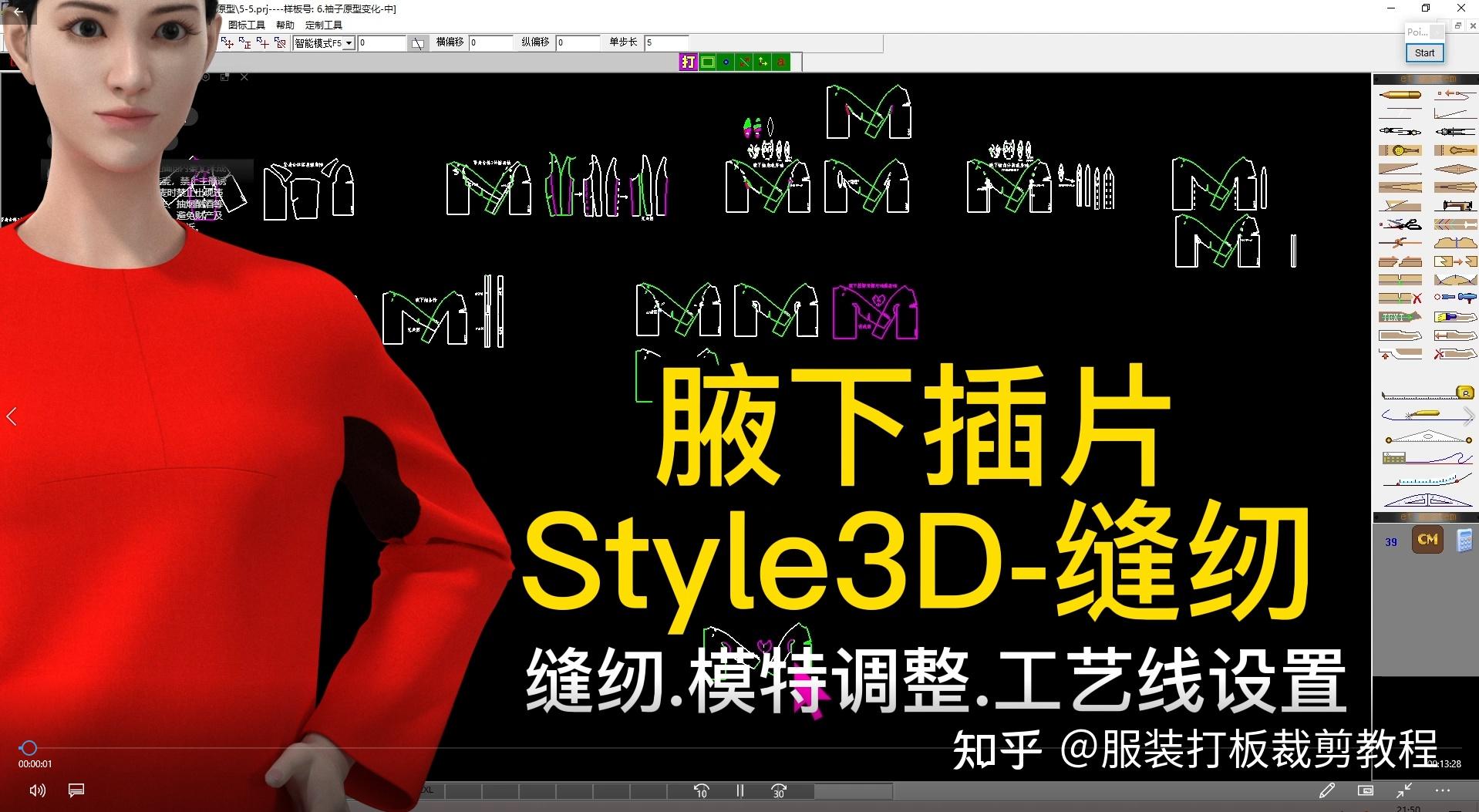Click the CM unit button

pyautogui.click(x=1427, y=540)
